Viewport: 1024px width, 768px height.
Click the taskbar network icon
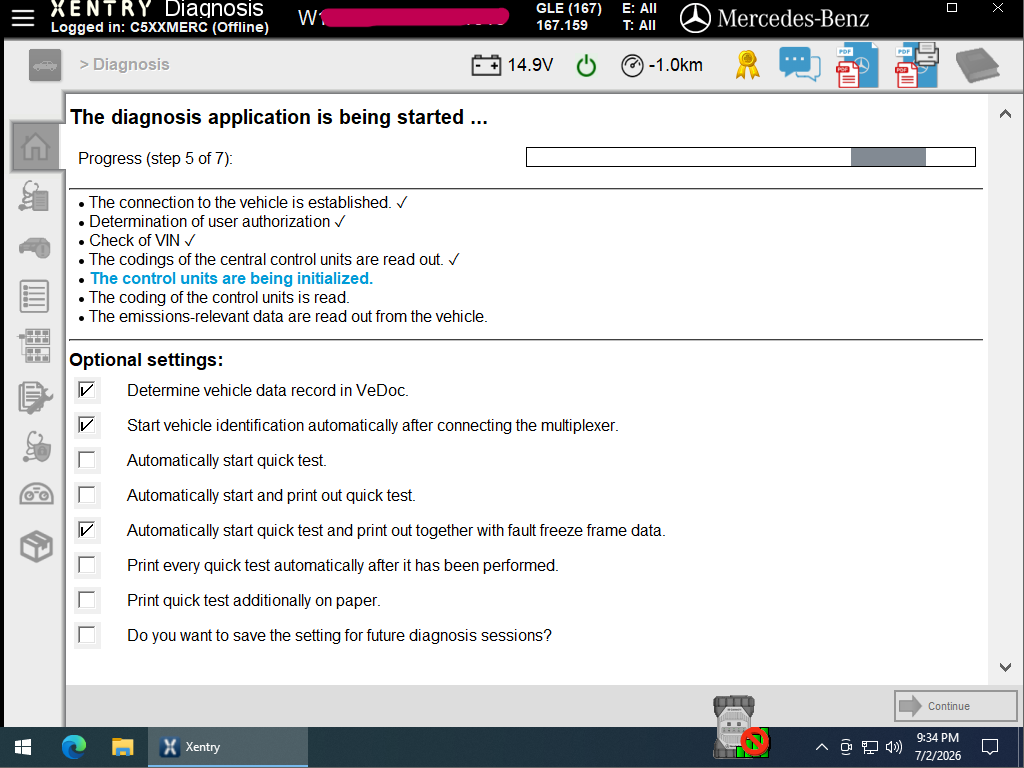click(x=870, y=747)
